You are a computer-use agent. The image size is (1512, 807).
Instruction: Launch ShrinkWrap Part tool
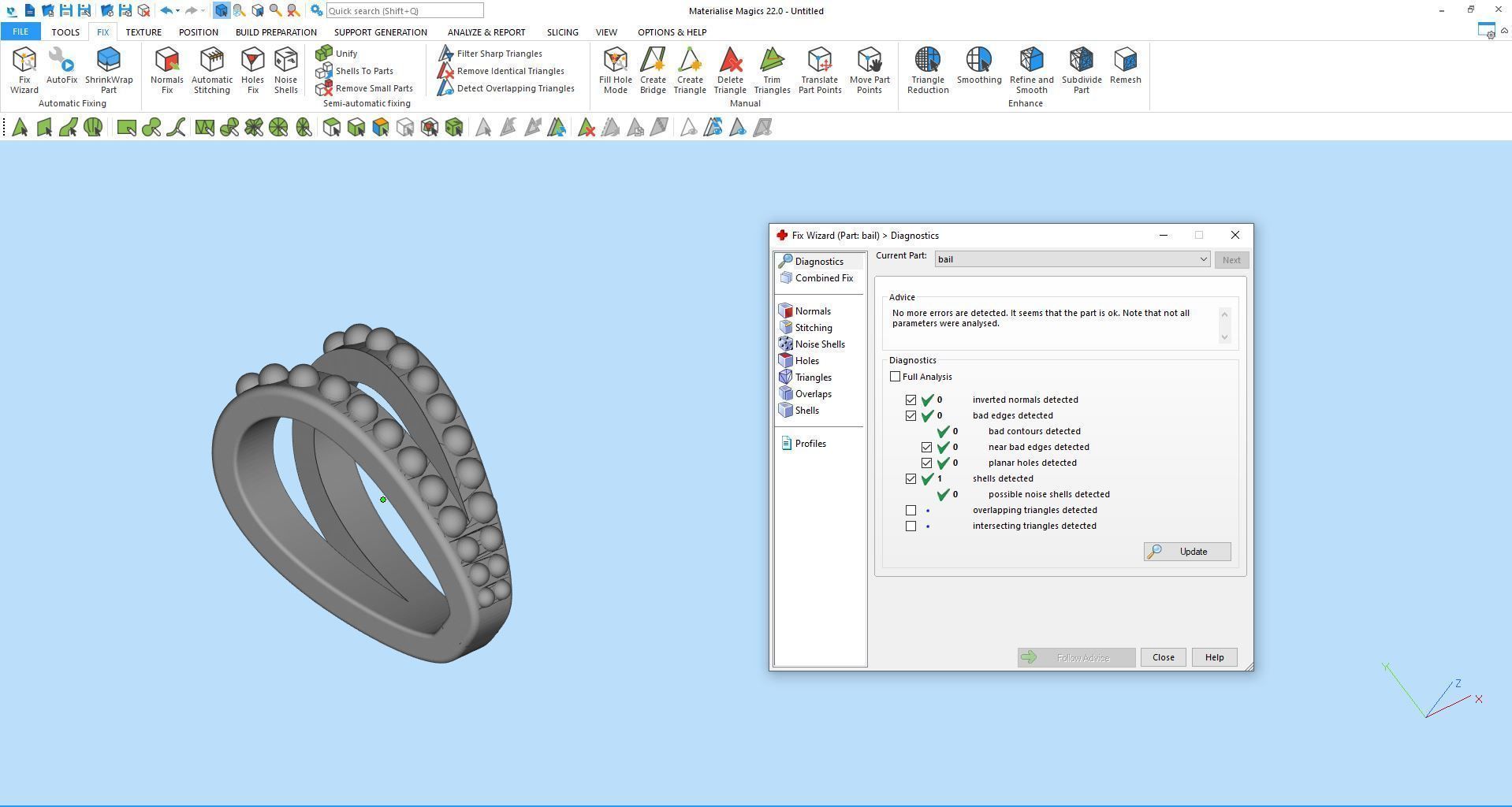coord(109,70)
